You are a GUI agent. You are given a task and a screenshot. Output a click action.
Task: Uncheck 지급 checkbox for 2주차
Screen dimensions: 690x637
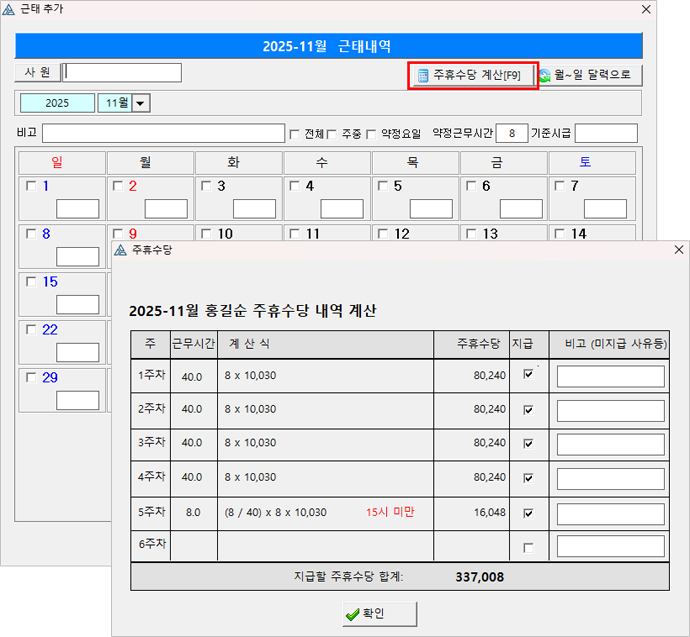528,410
